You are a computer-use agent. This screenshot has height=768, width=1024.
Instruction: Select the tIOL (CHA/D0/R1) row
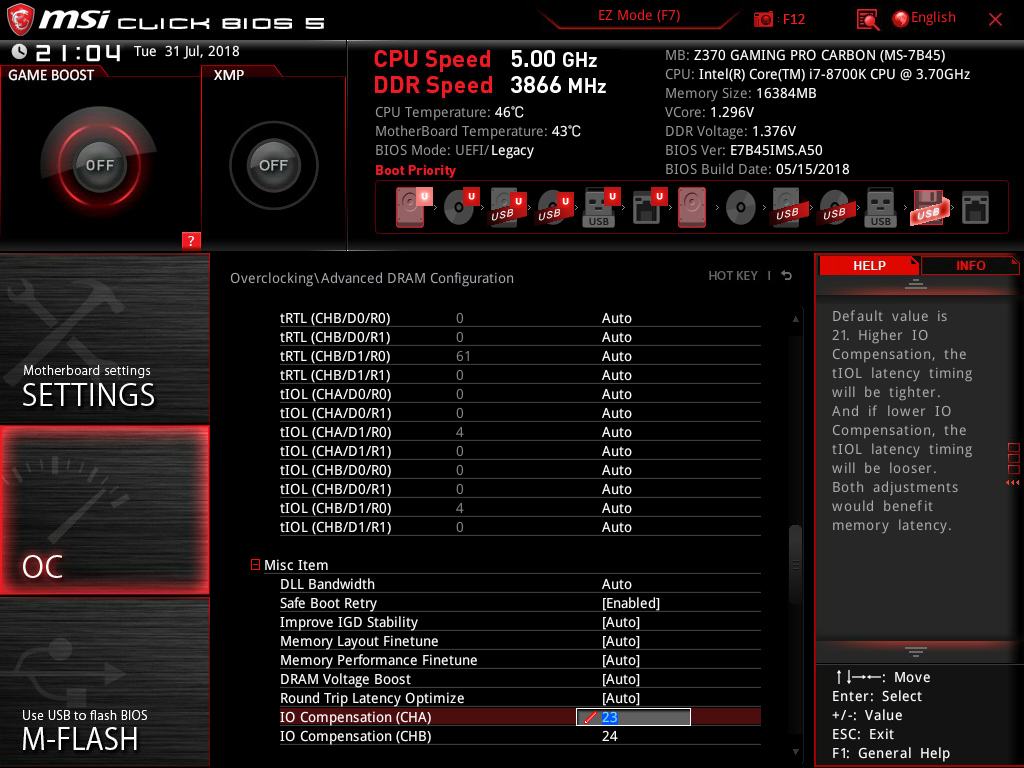pos(520,413)
